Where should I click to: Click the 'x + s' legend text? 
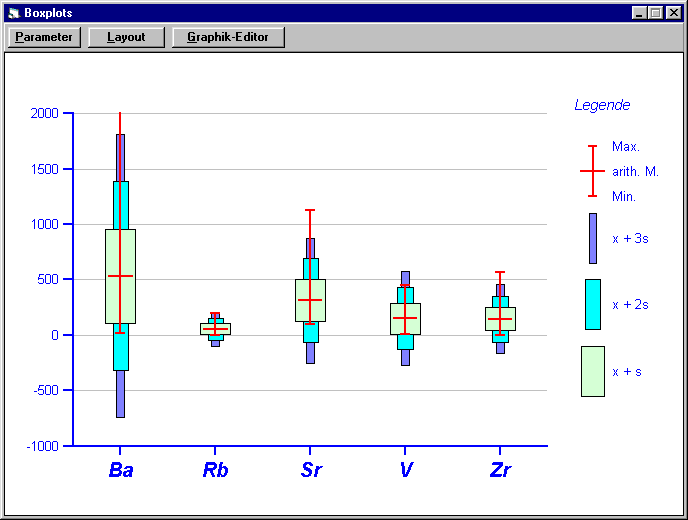point(627,372)
